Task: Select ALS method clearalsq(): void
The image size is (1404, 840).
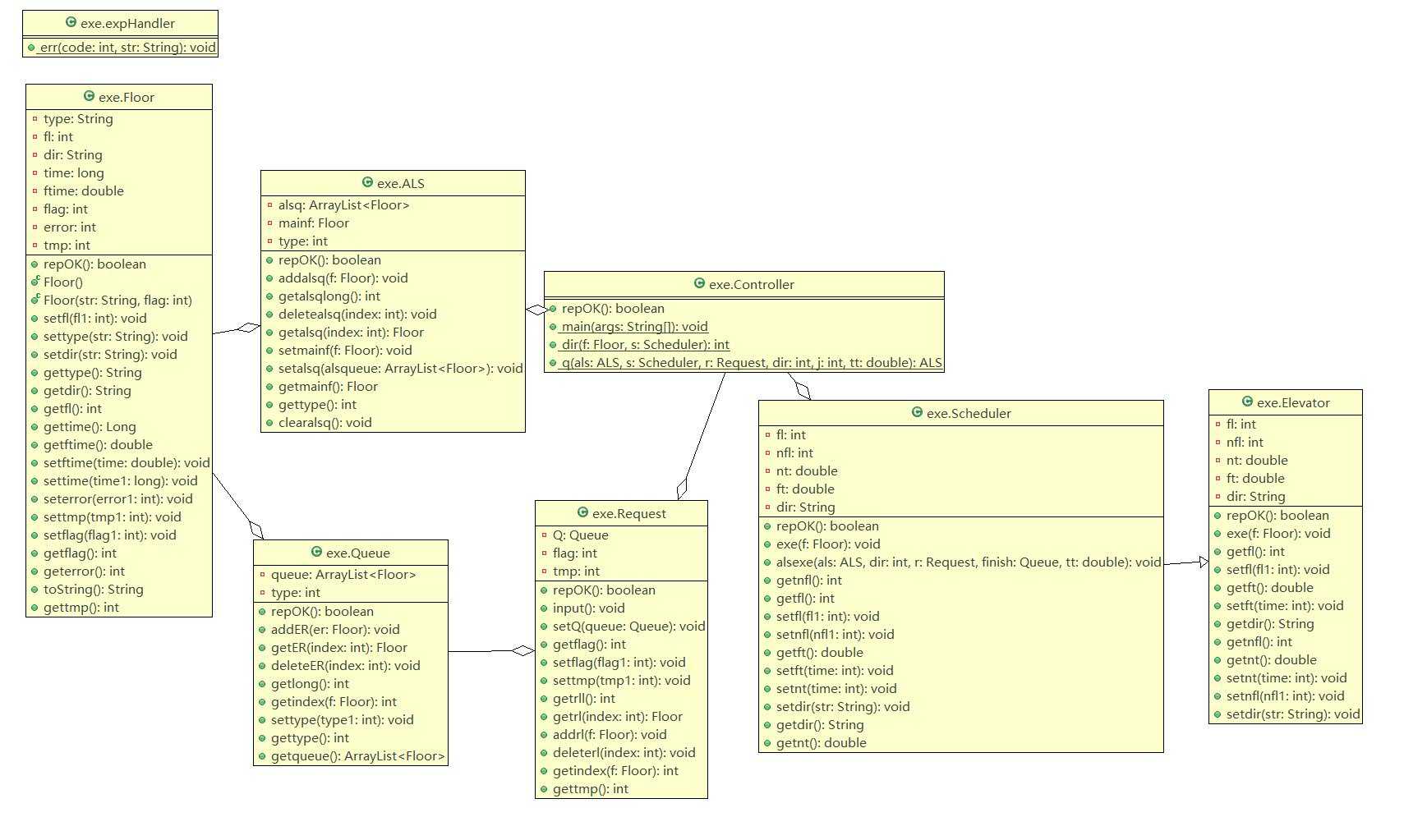Action: 325,422
